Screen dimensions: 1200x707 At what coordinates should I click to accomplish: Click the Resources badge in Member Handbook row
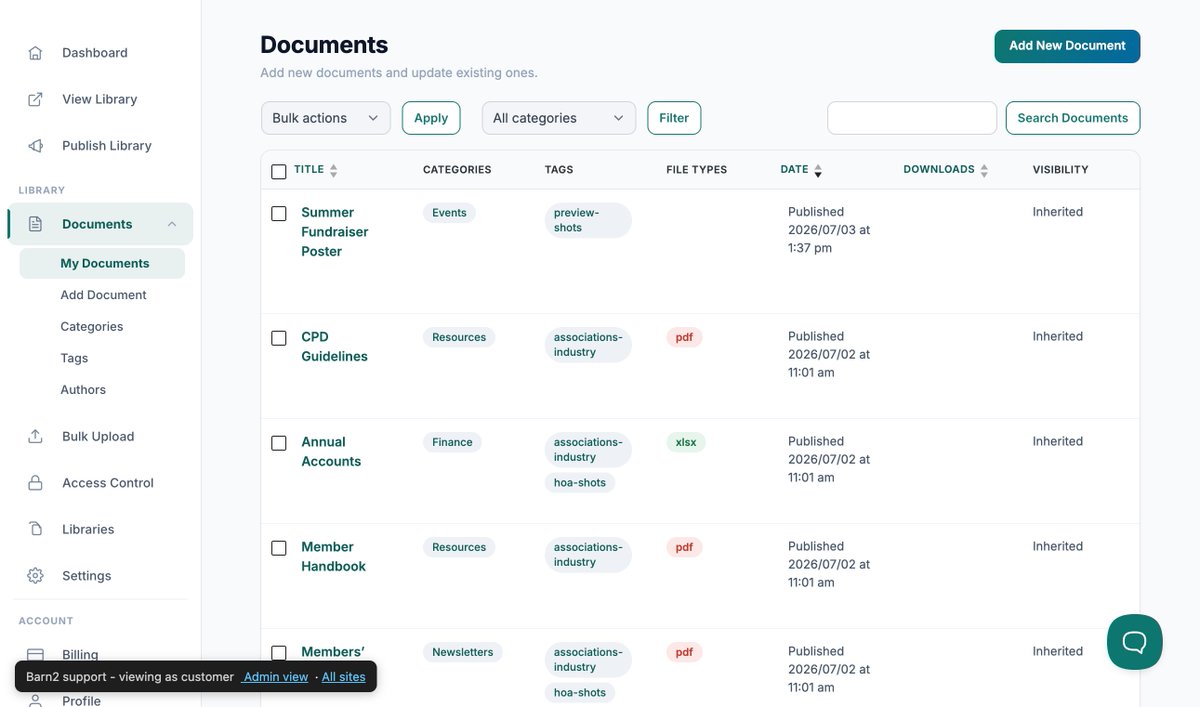click(x=459, y=547)
